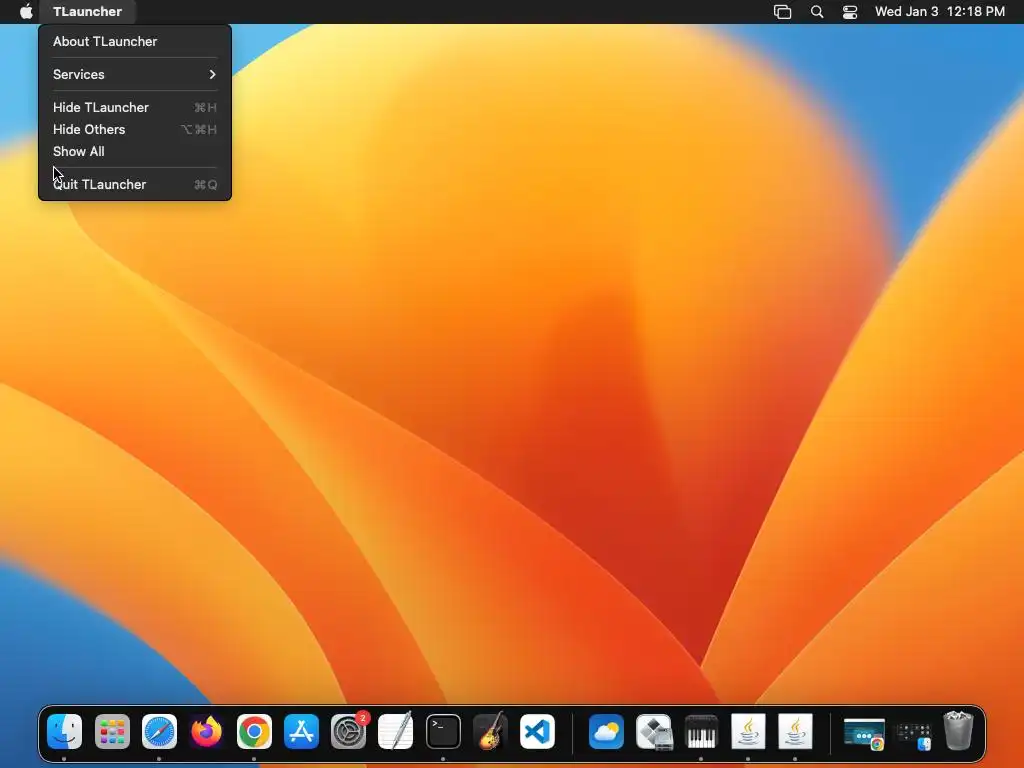Open the Weather app dock icon
This screenshot has width=1024, height=768.
[x=607, y=731]
